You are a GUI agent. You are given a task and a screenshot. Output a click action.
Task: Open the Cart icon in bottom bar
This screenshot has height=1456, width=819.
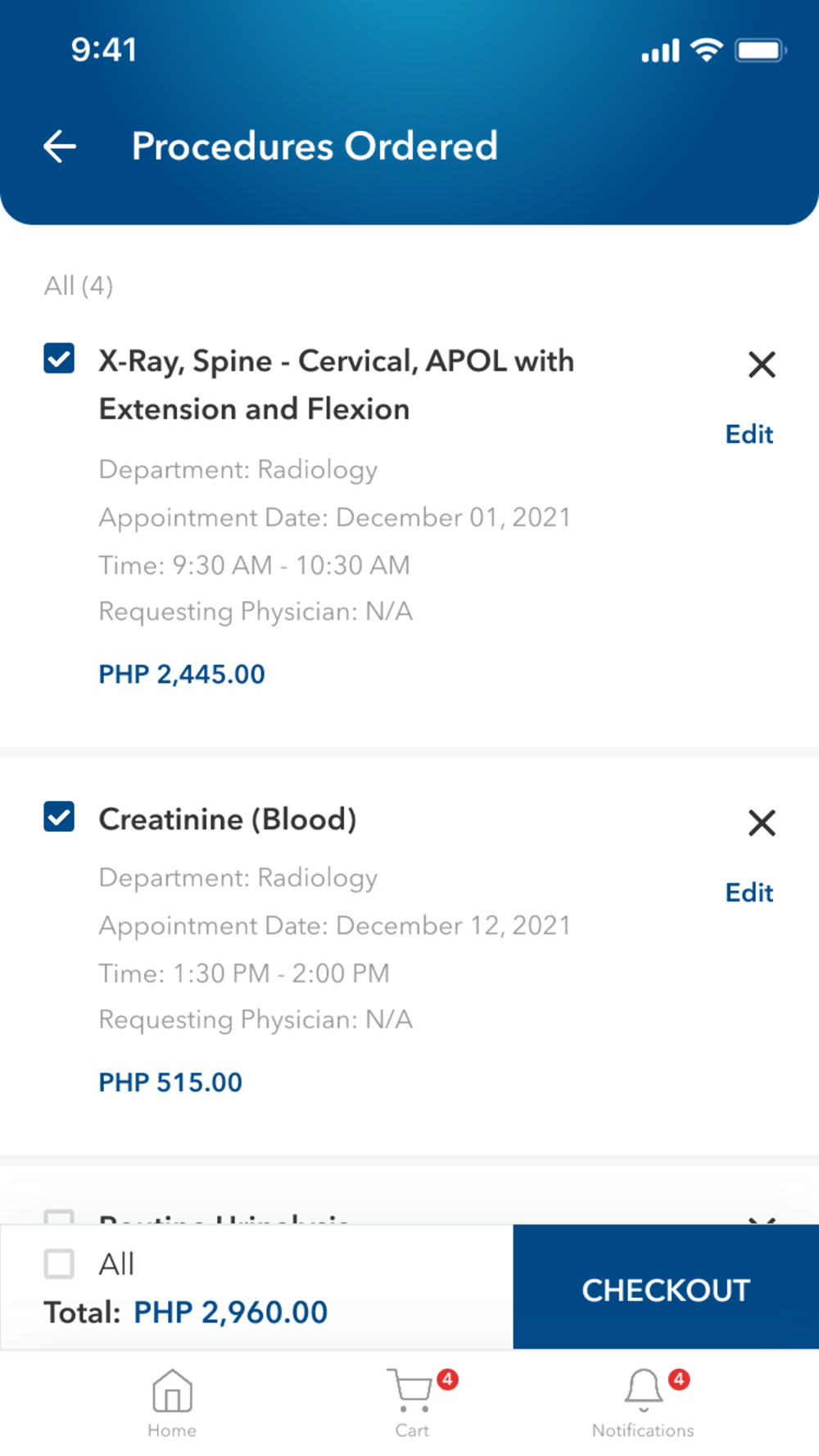(411, 1392)
